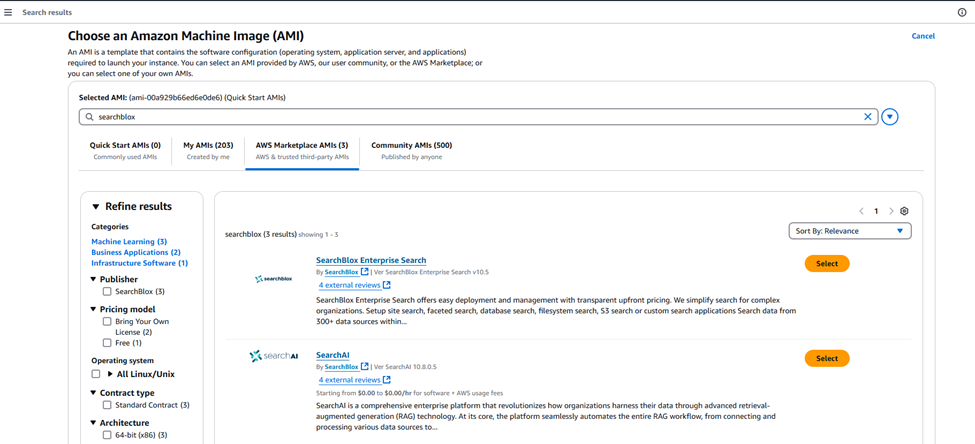Open 4 external reviews for Enterprise Search
This screenshot has height=444, width=975.
(x=349, y=285)
